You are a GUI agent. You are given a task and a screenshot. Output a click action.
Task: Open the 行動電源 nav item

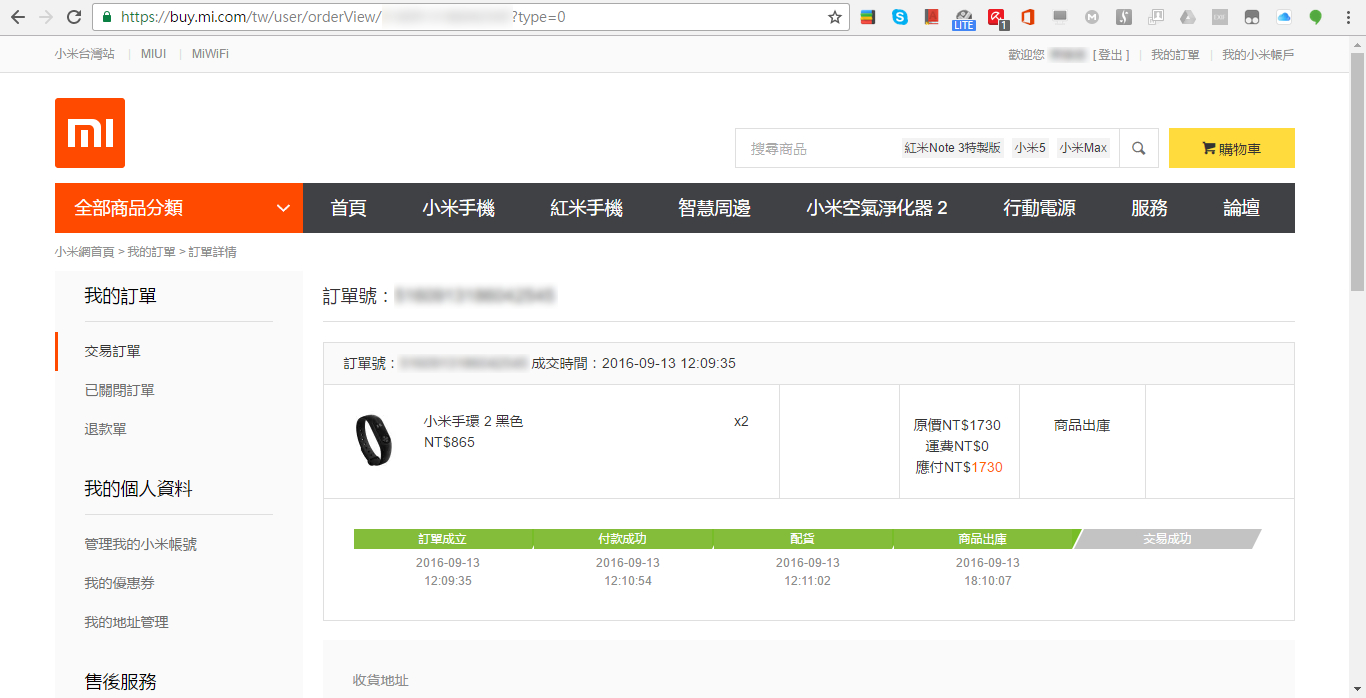[x=1040, y=208]
